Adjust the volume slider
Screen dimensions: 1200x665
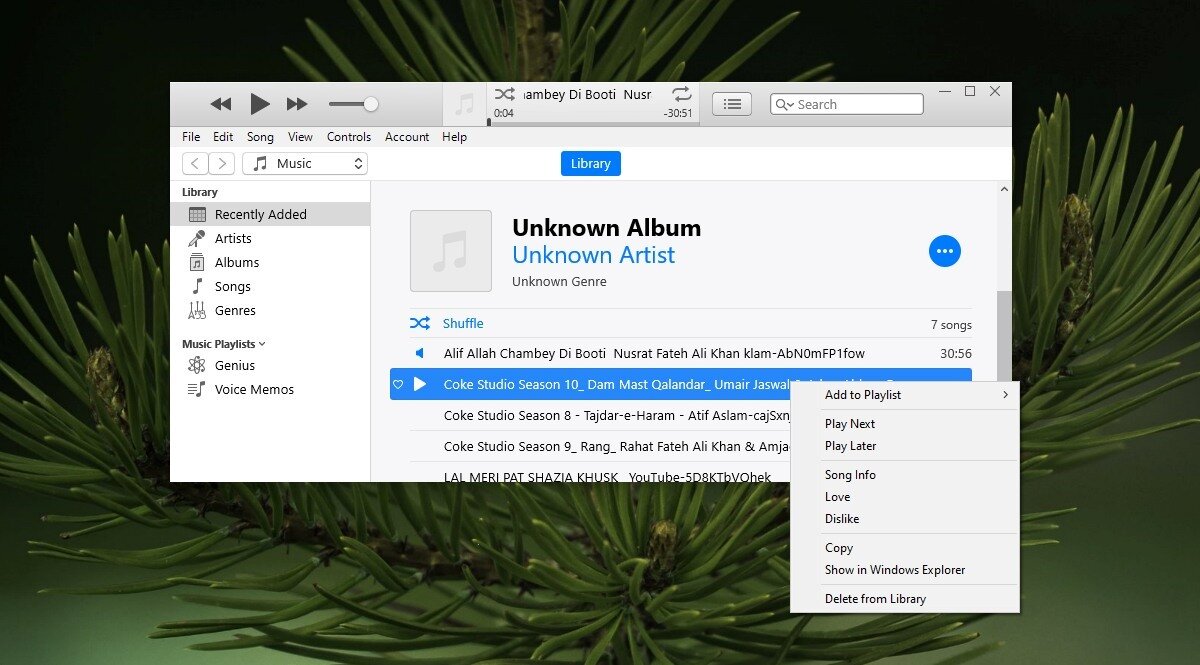(x=353, y=103)
